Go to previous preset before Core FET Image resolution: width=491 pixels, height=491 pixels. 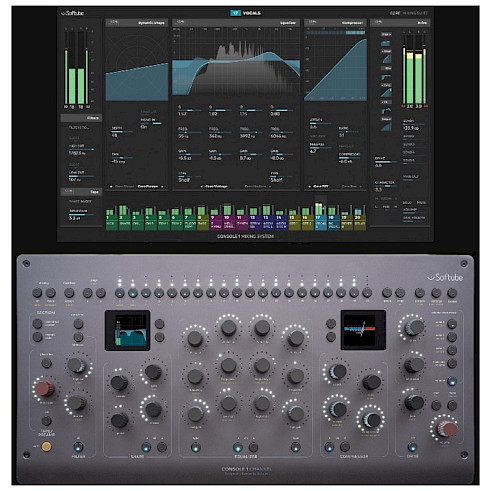309,187
